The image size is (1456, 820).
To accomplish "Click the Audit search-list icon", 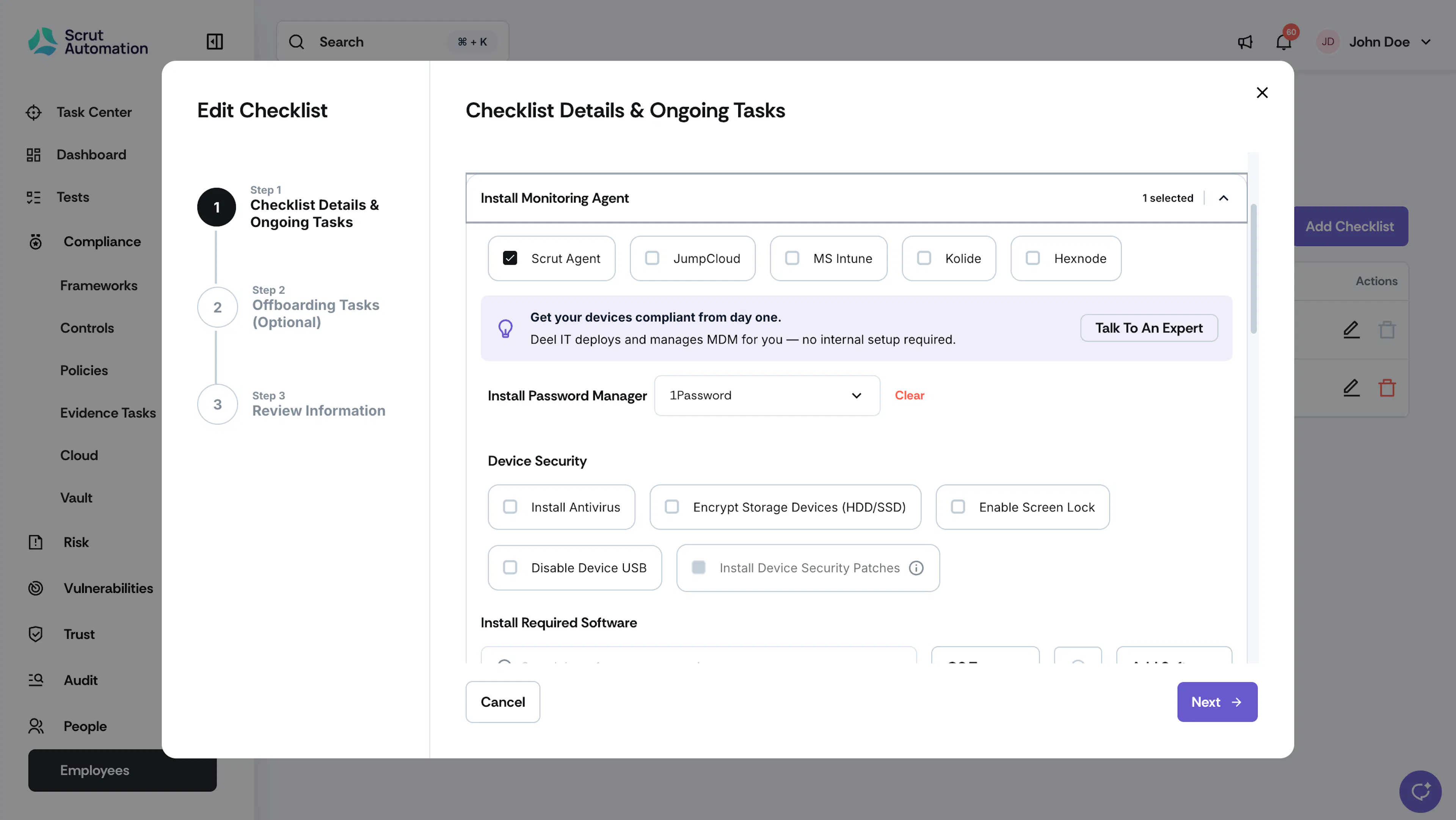I will coord(35,680).
